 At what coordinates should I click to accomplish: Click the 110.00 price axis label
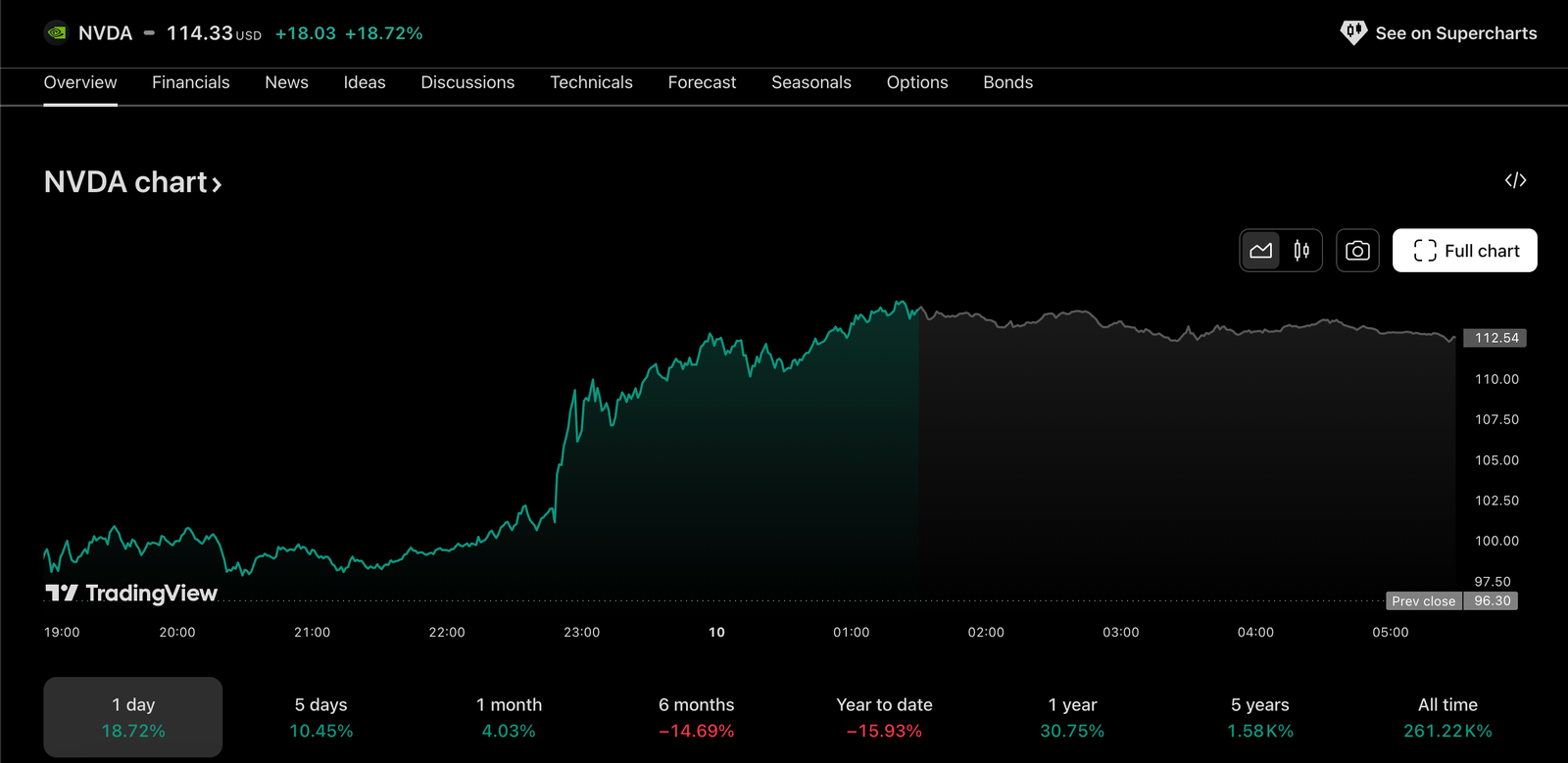point(1496,379)
